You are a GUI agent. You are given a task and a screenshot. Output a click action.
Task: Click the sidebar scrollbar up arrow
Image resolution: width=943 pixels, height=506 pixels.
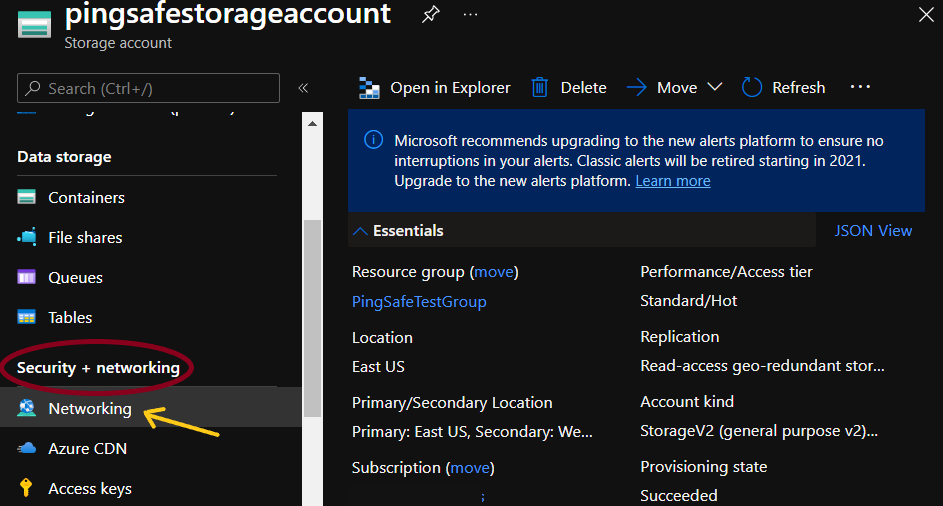[x=312, y=124]
